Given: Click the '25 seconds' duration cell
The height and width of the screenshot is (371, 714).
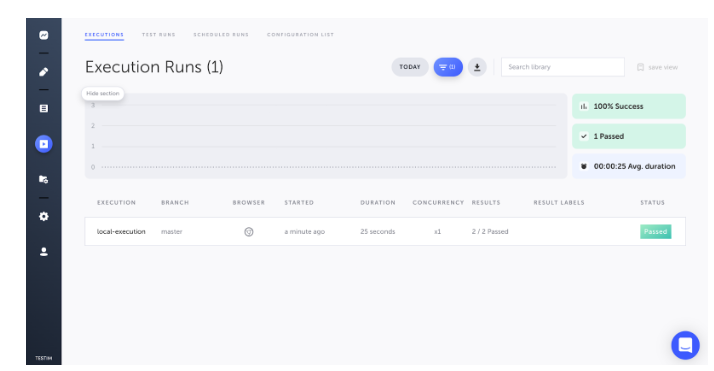Looking at the screenshot, I should (378, 232).
